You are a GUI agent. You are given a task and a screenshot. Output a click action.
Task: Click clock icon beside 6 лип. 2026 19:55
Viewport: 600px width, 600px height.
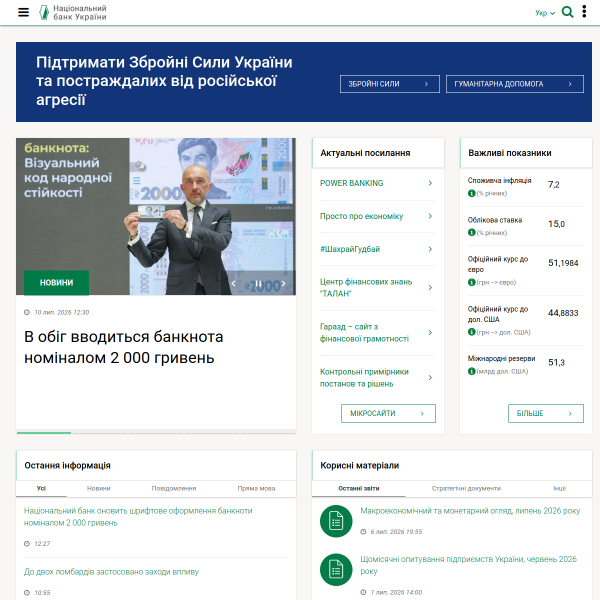click(x=363, y=532)
